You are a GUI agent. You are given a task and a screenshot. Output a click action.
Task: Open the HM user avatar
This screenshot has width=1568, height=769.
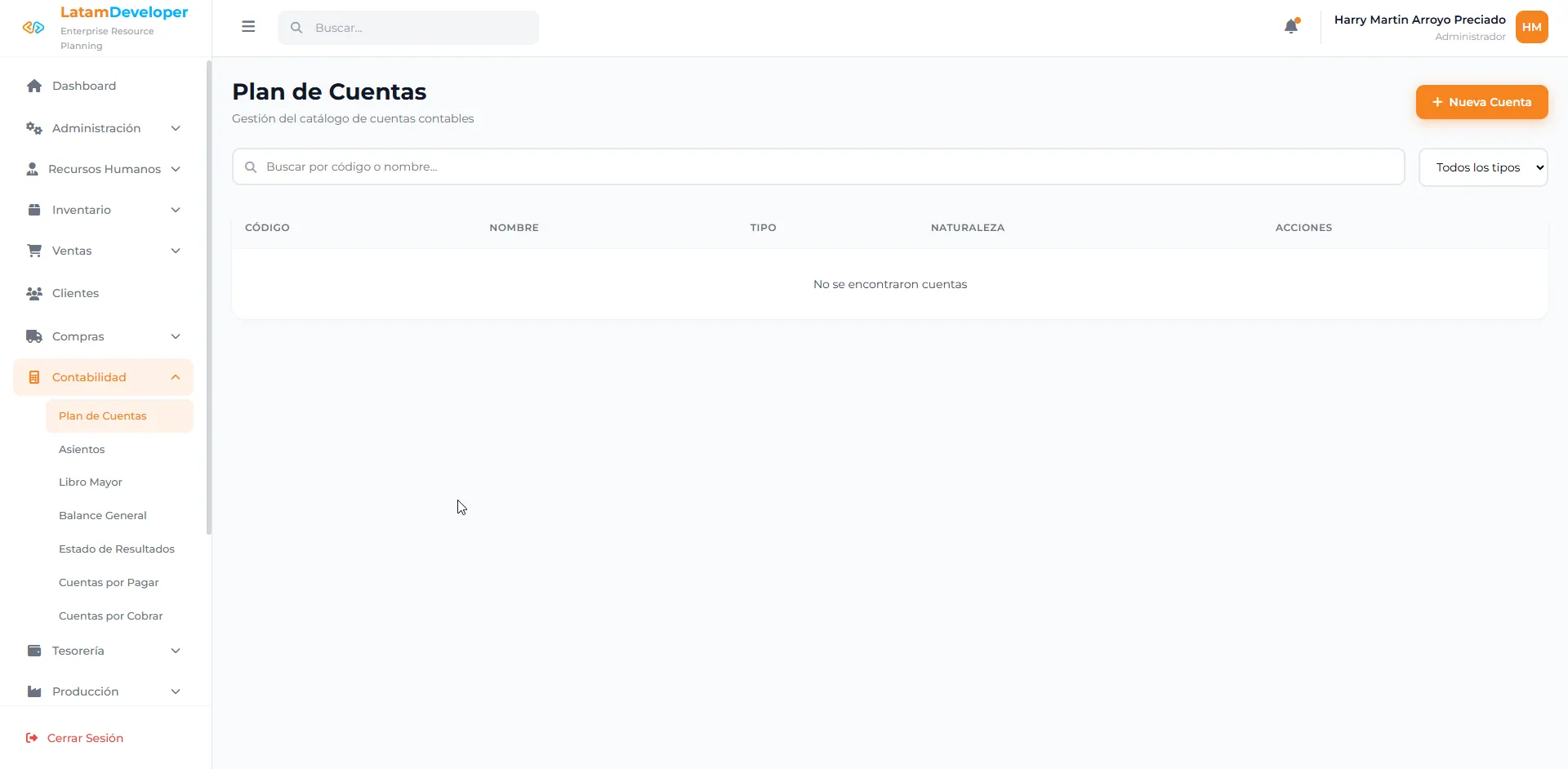1532,27
